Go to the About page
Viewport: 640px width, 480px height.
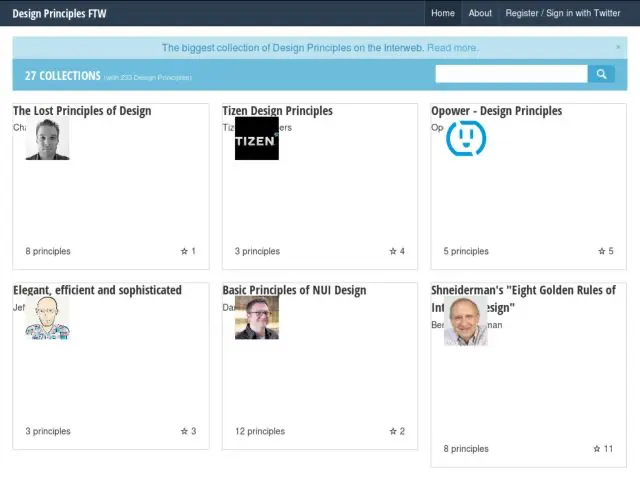point(480,13)
